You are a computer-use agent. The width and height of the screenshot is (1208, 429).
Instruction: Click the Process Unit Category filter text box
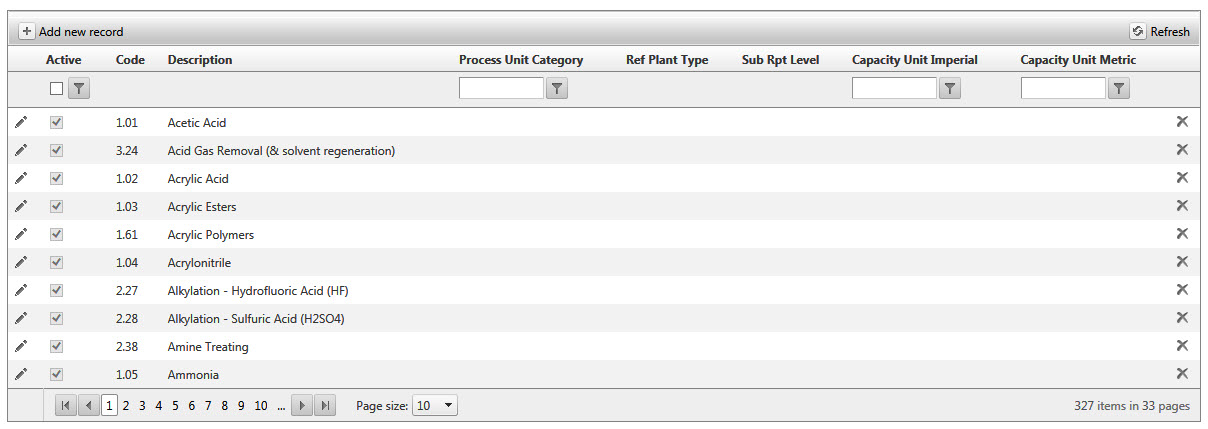(x=501, y=89)
